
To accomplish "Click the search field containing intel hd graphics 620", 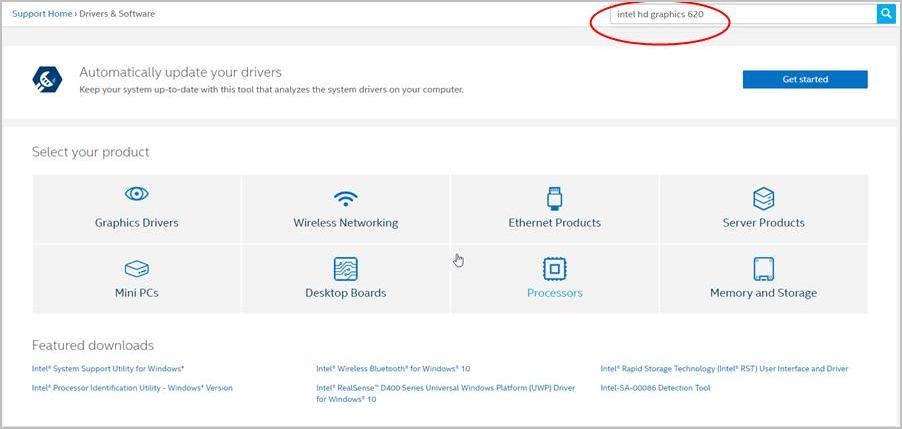I will (x=743, y=14).
